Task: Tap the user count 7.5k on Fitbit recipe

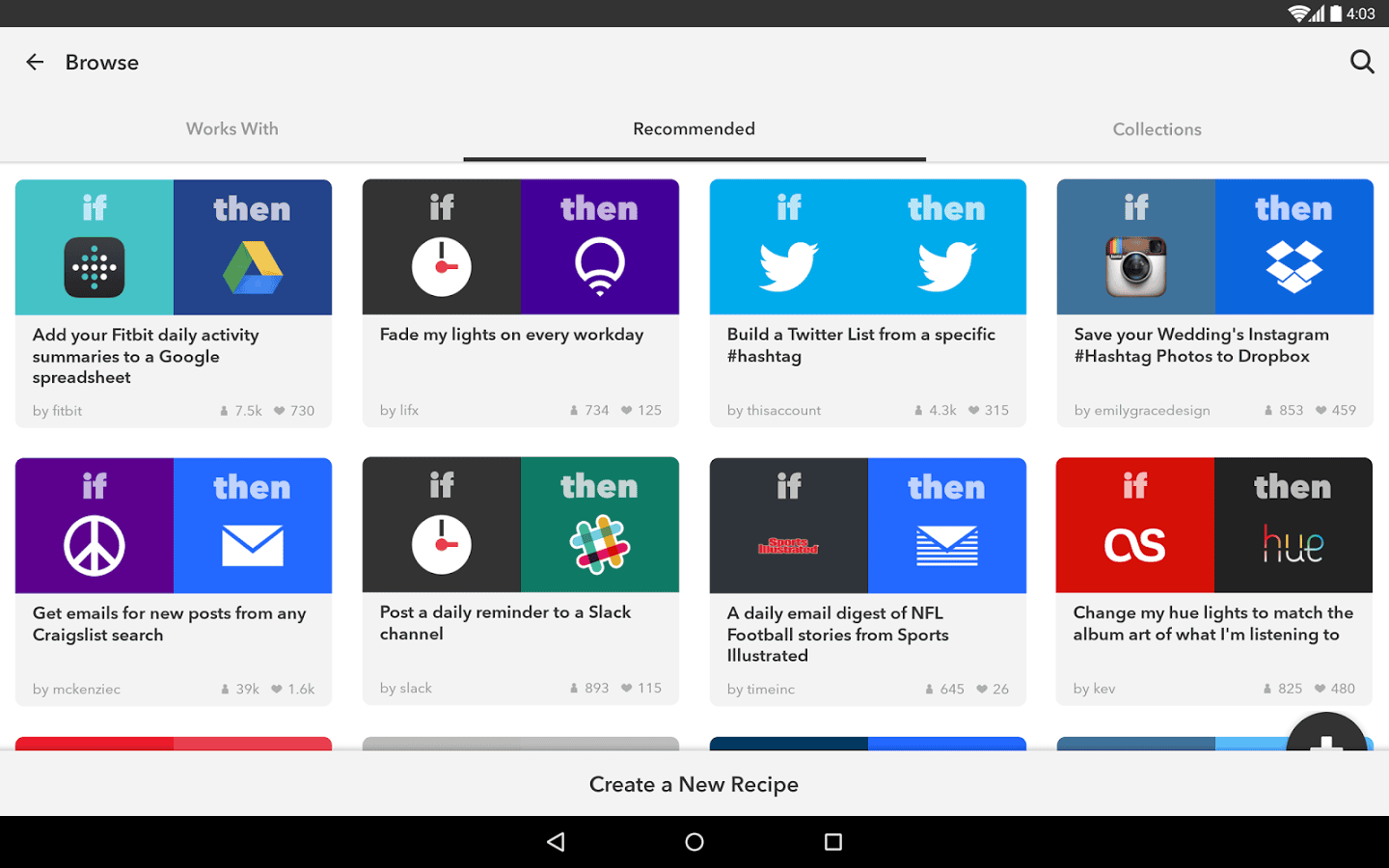Action: (241, 411)
